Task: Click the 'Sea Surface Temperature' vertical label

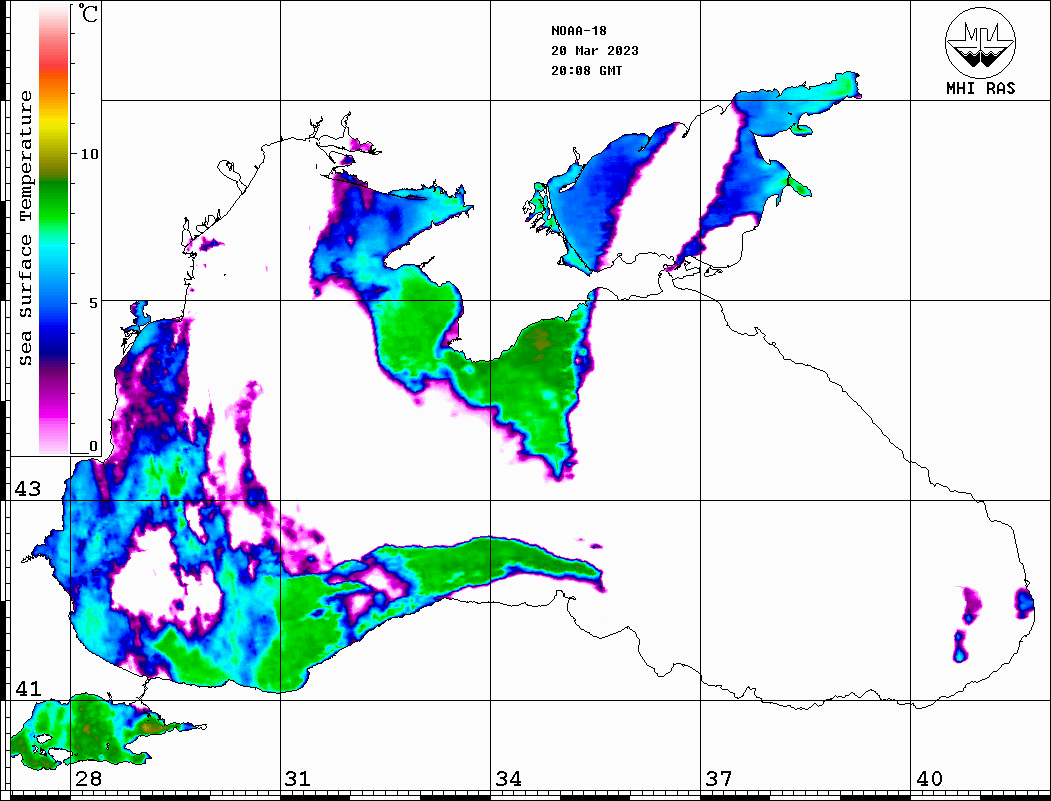Action: tap(25, 228)
